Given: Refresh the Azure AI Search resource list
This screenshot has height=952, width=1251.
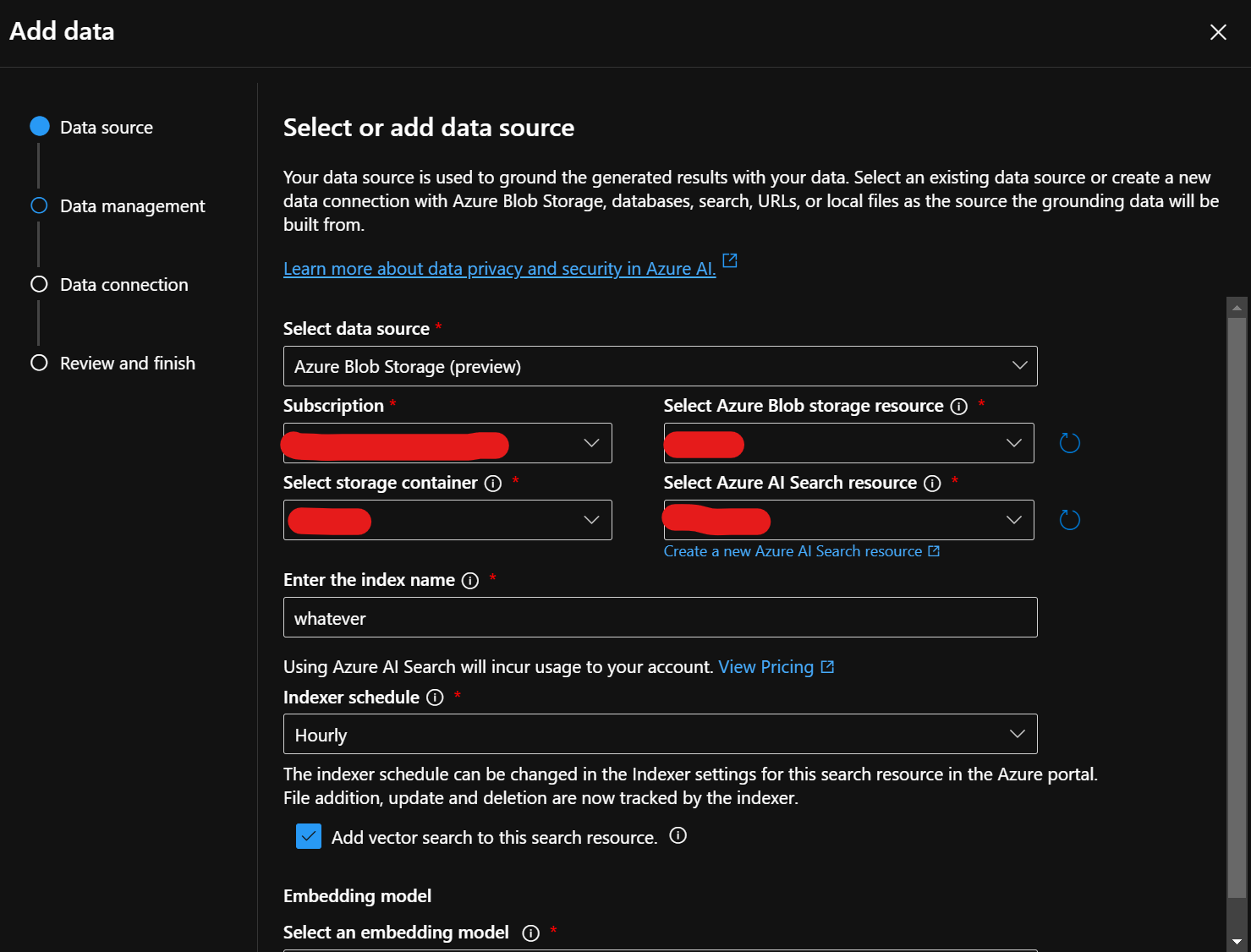Looking at the screenshot, I should (x=1069, y=520).
